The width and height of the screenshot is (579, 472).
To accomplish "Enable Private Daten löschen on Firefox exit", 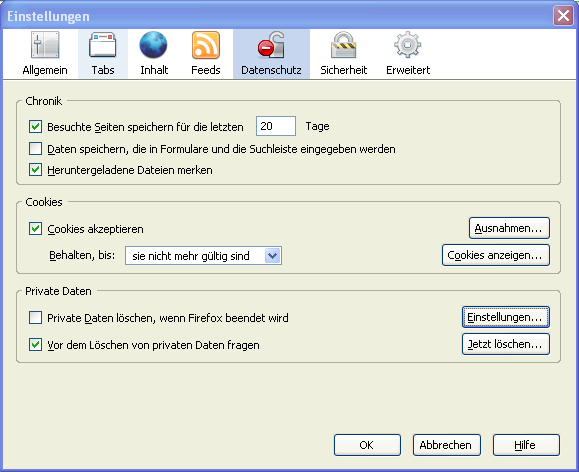I will [35, 318].
